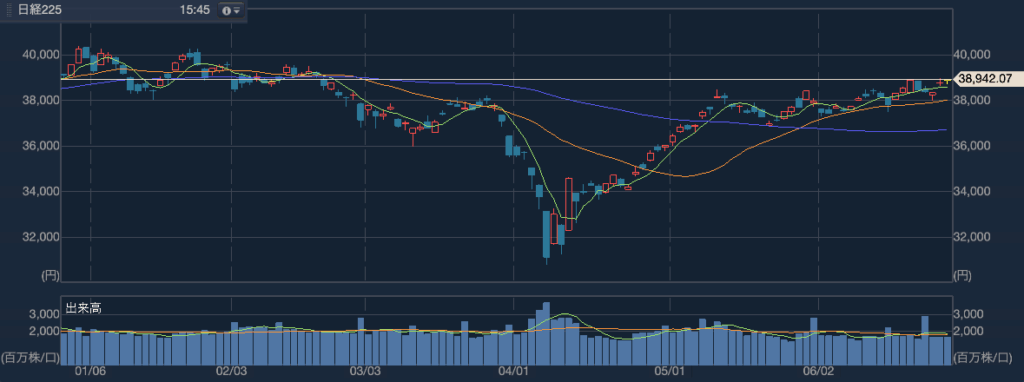Select the 02/03 date axis label
The image size is (1024, 382).
coord(231,371)
